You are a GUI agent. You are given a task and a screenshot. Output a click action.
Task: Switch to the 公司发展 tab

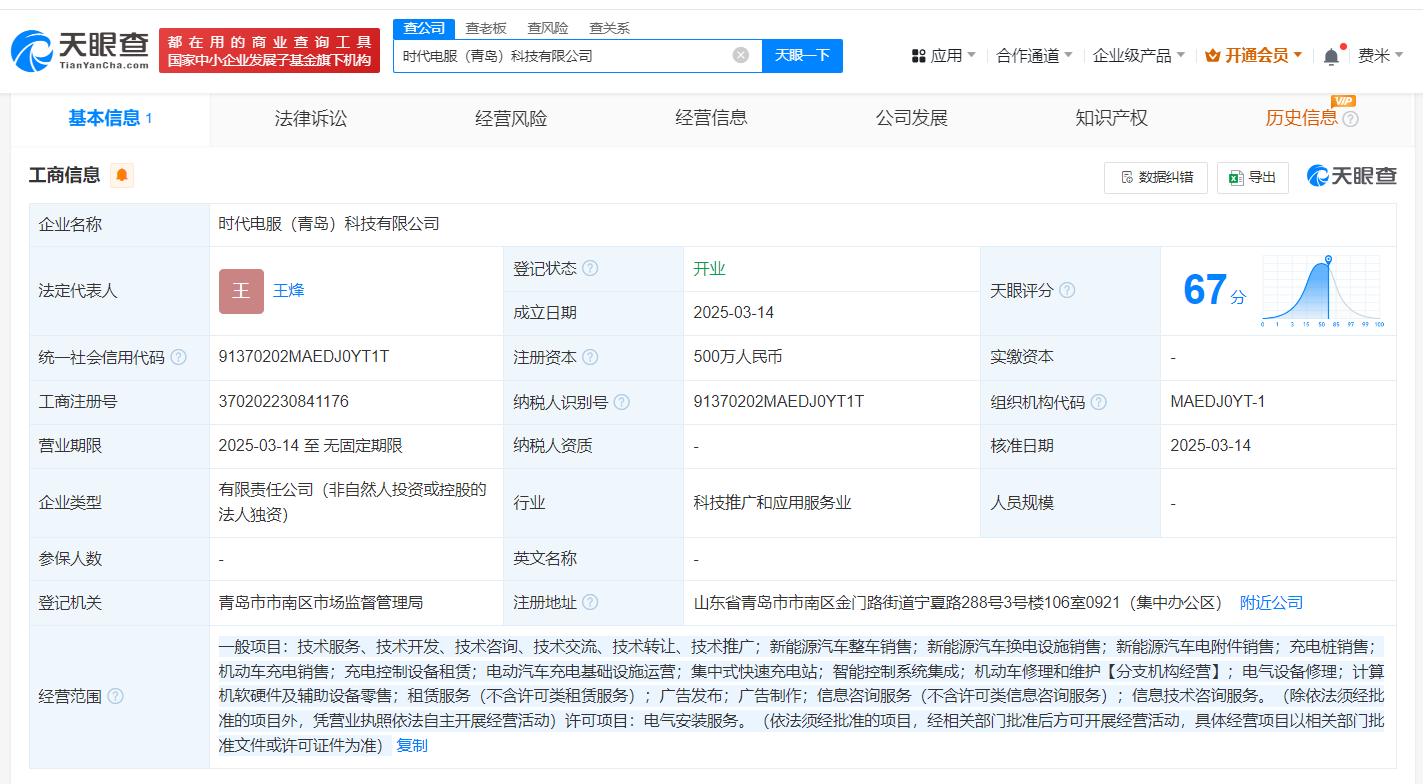pos(911,119)
